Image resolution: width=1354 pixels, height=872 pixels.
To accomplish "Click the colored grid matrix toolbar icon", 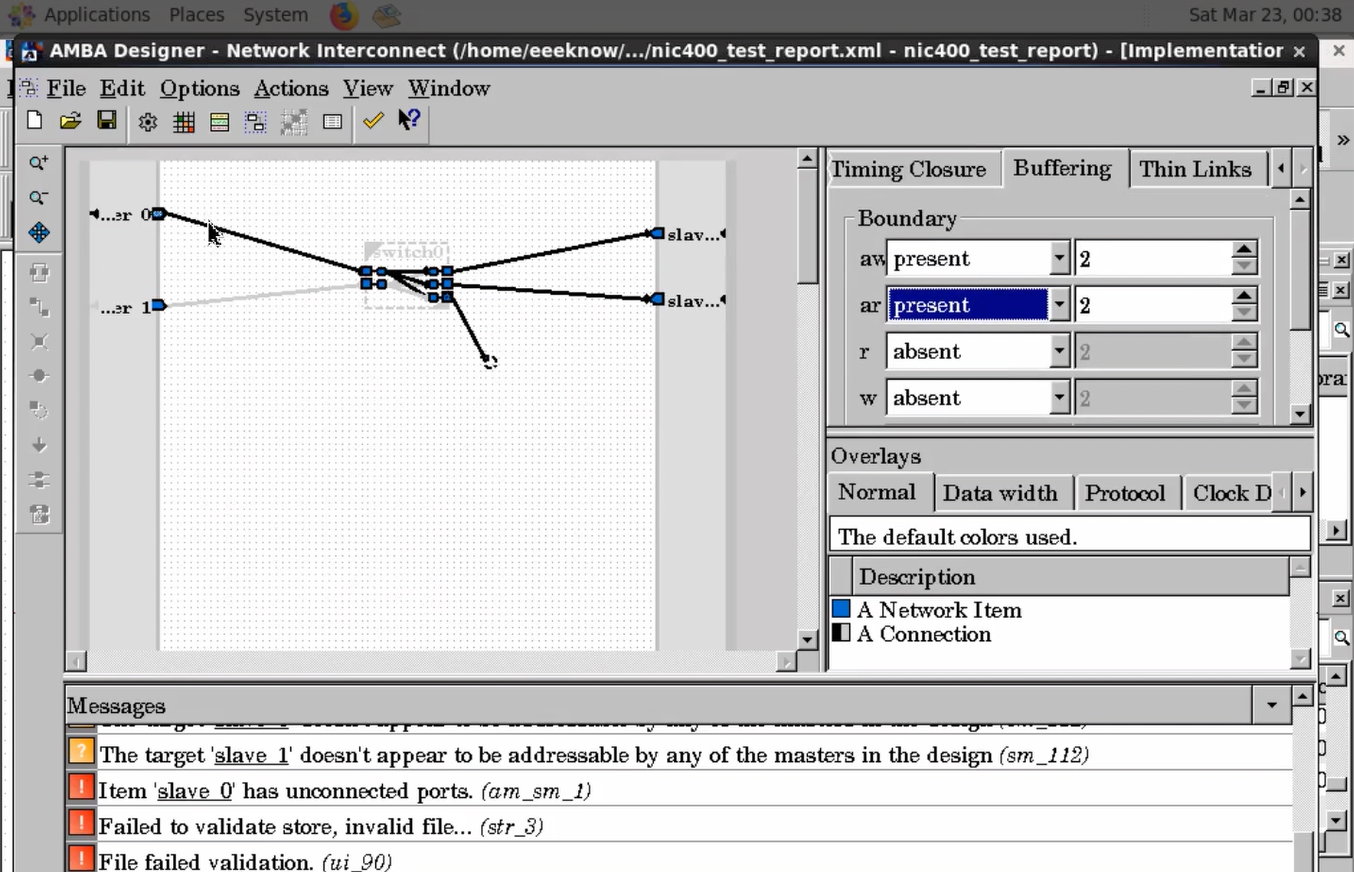I will [x=184, y=122].
